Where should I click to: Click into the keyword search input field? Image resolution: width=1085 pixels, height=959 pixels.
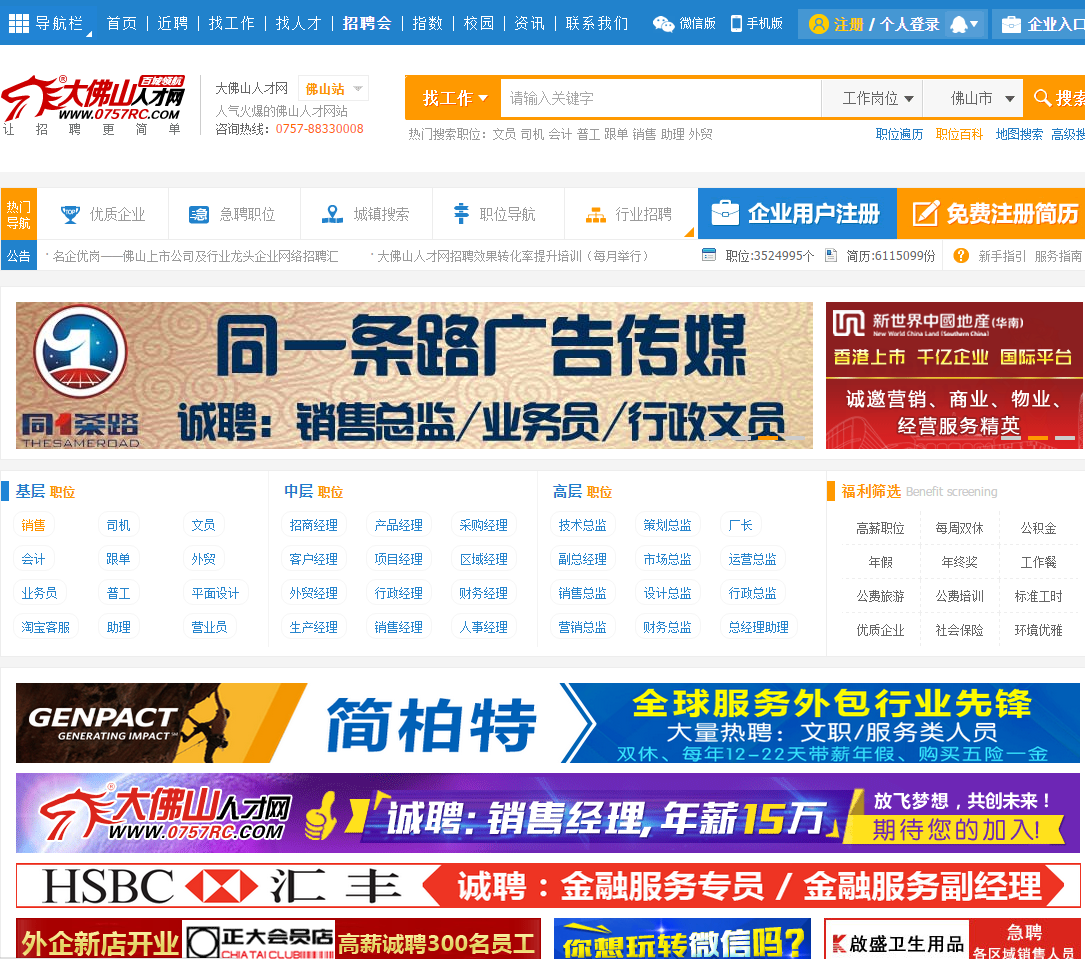[x=660, y=98]
